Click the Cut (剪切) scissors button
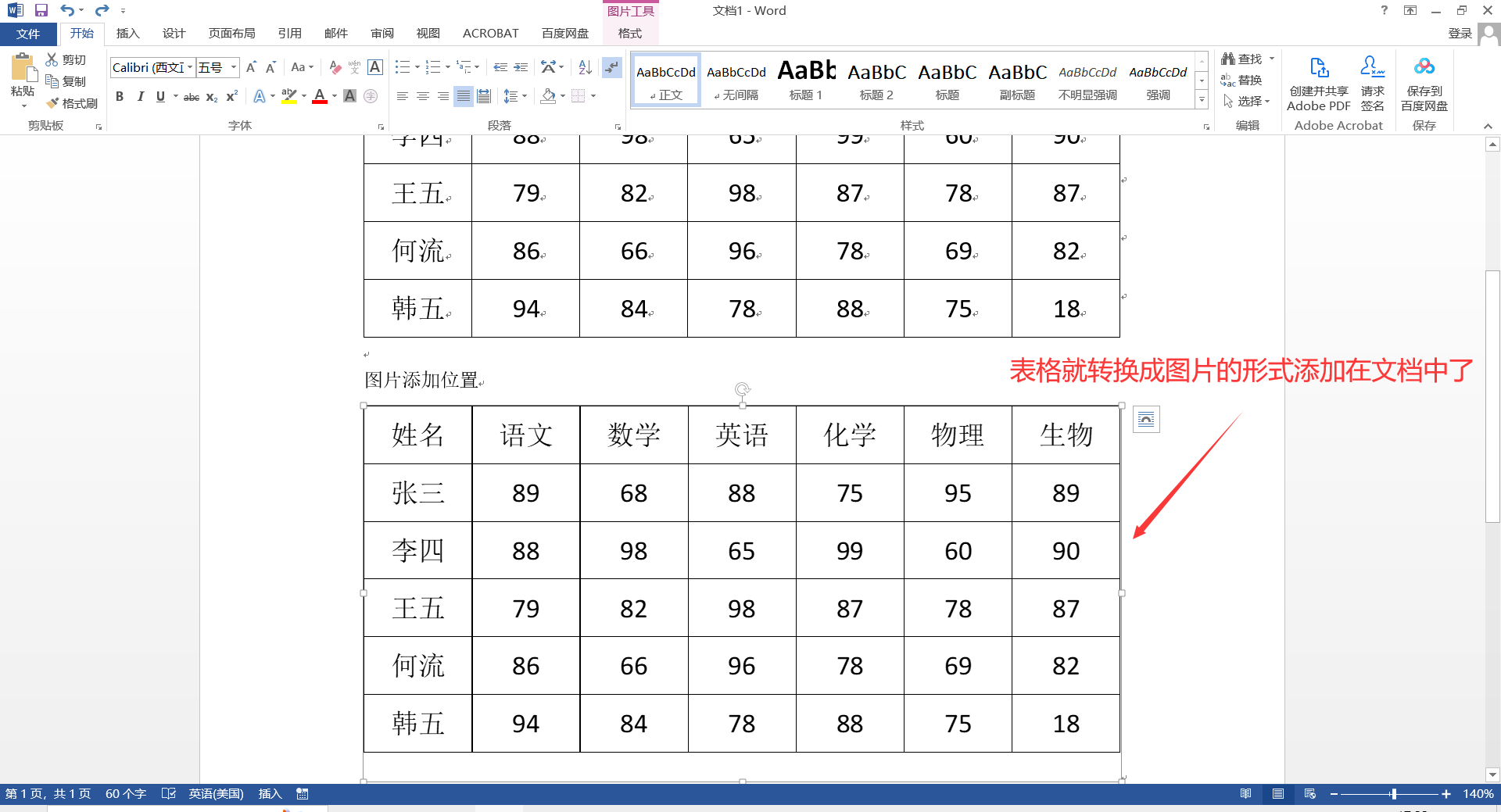 coord(66,59)
